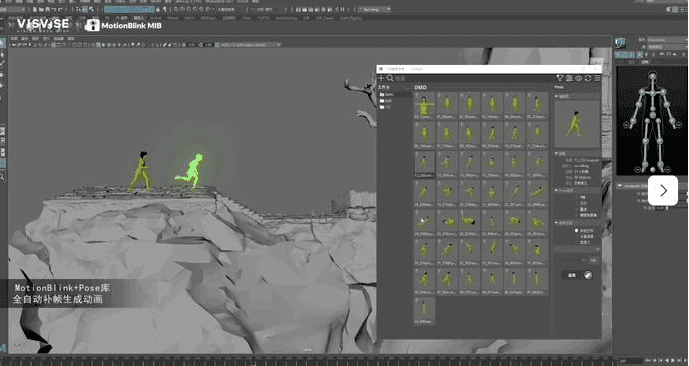Select the third folder in the folder tree
The image size is (689, 366).
coord(385,107)
